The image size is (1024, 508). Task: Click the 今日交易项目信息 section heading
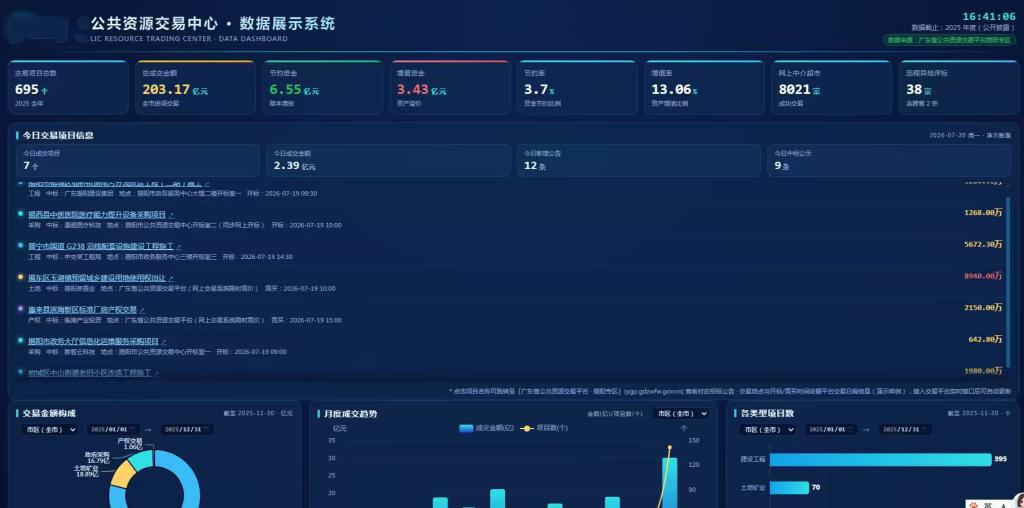57,135
